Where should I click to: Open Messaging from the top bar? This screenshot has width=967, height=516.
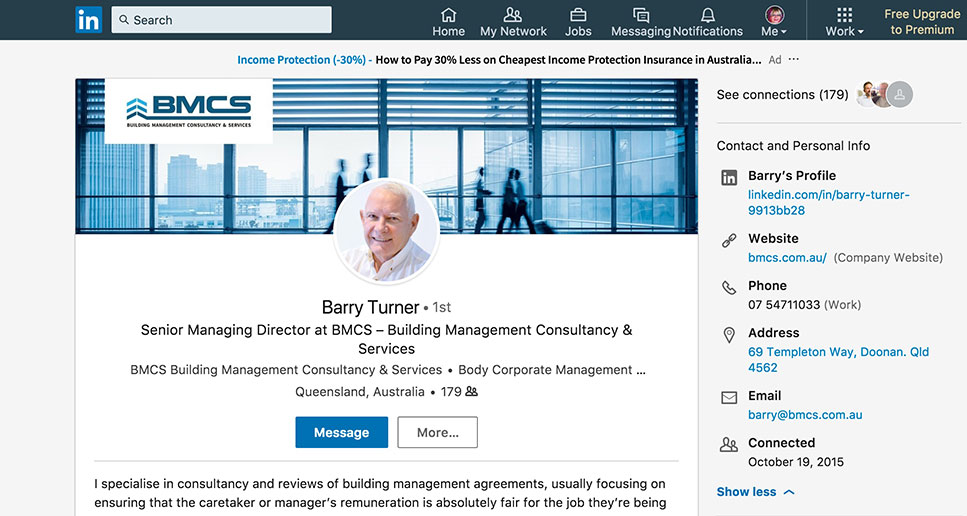click(641, 22)
